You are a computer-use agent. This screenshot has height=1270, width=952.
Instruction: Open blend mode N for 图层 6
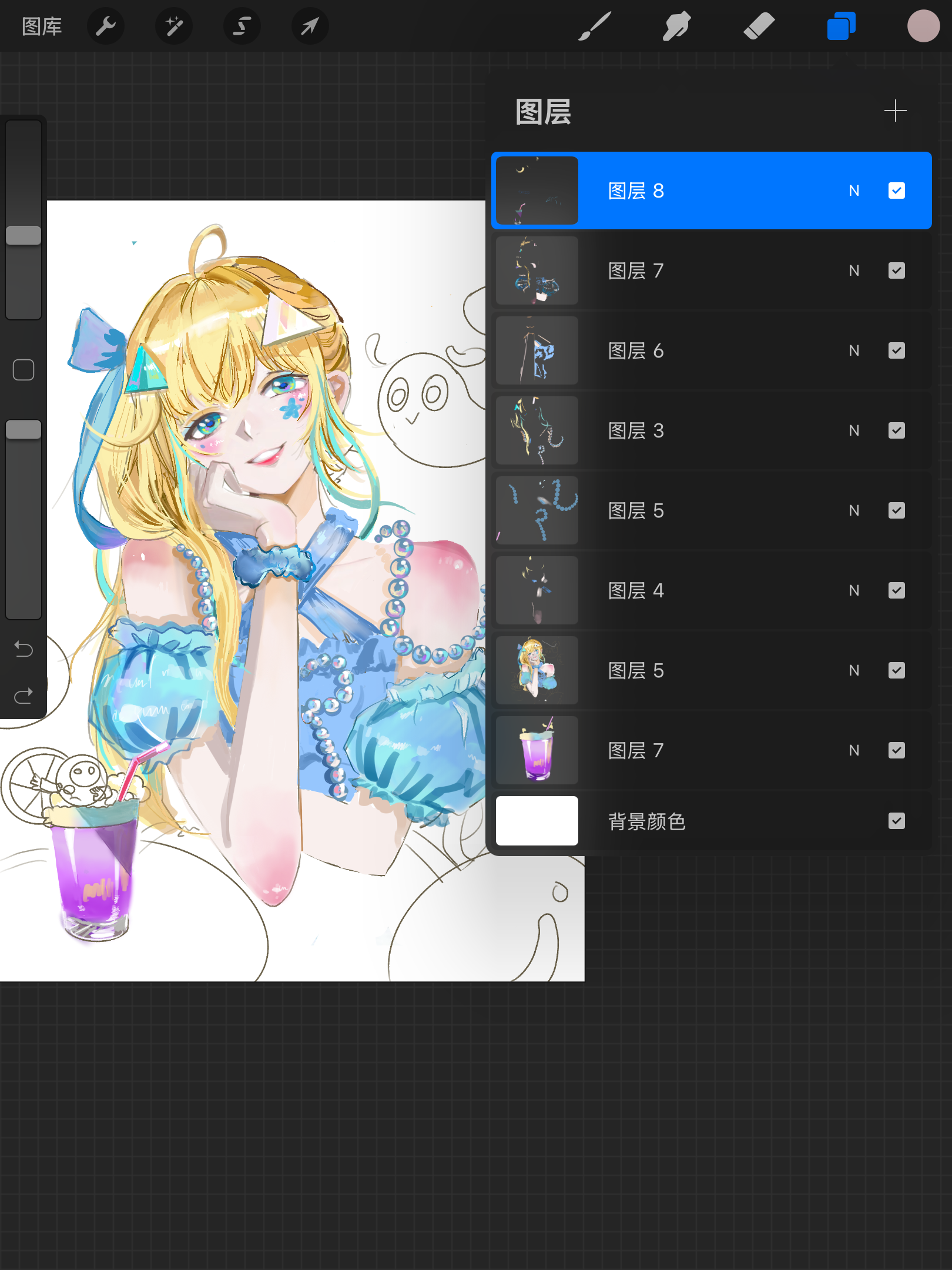pos(854,350)
